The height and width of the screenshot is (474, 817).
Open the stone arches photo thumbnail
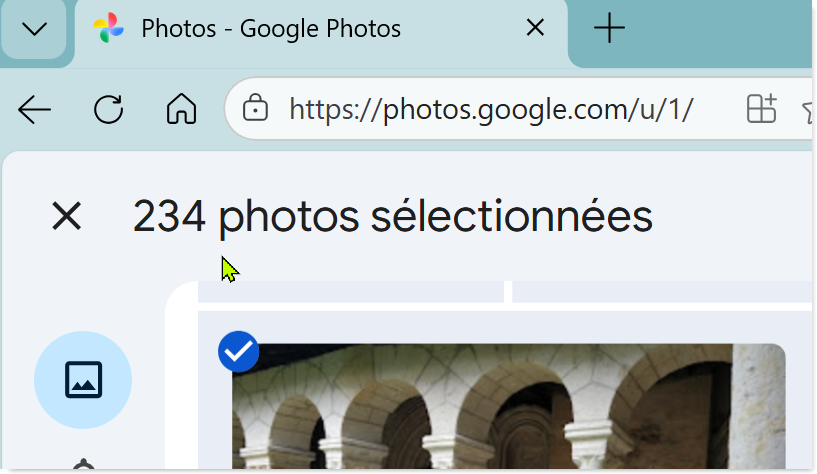tap(510, 410)
